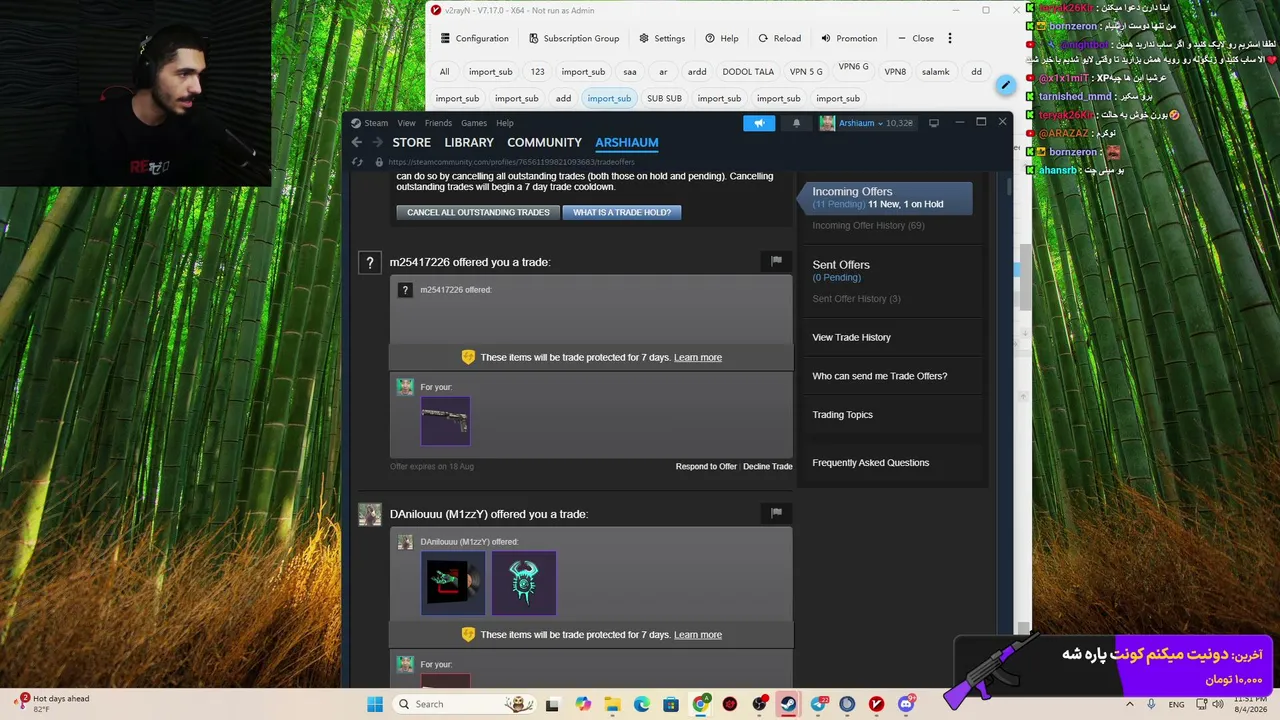Image resolution: width=1280 pixels, height=720 pixels.
Task: Open File Explorer from the taskbar
Action: 612,704
